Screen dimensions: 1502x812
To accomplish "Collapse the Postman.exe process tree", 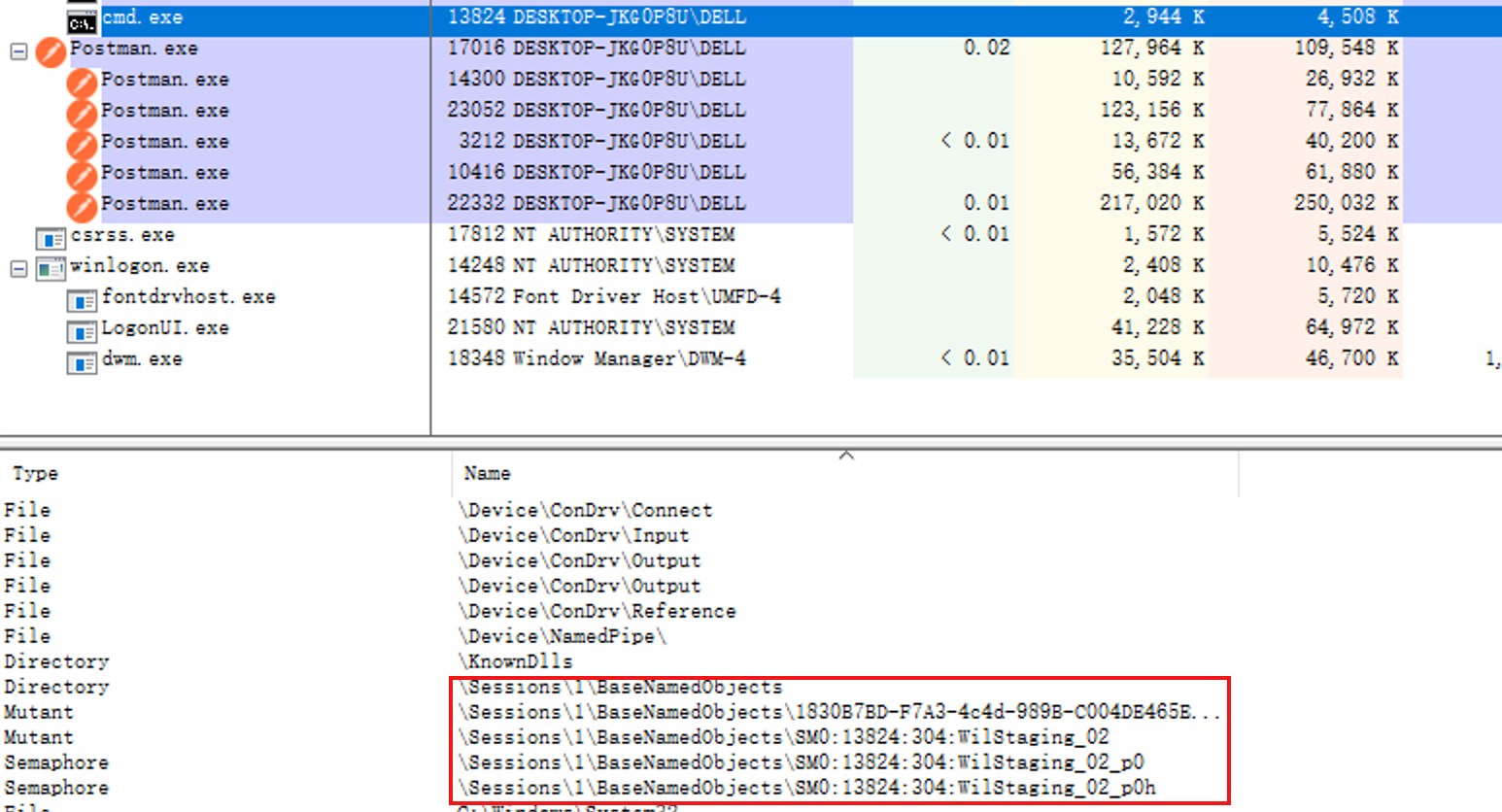I will click(18, 51).
